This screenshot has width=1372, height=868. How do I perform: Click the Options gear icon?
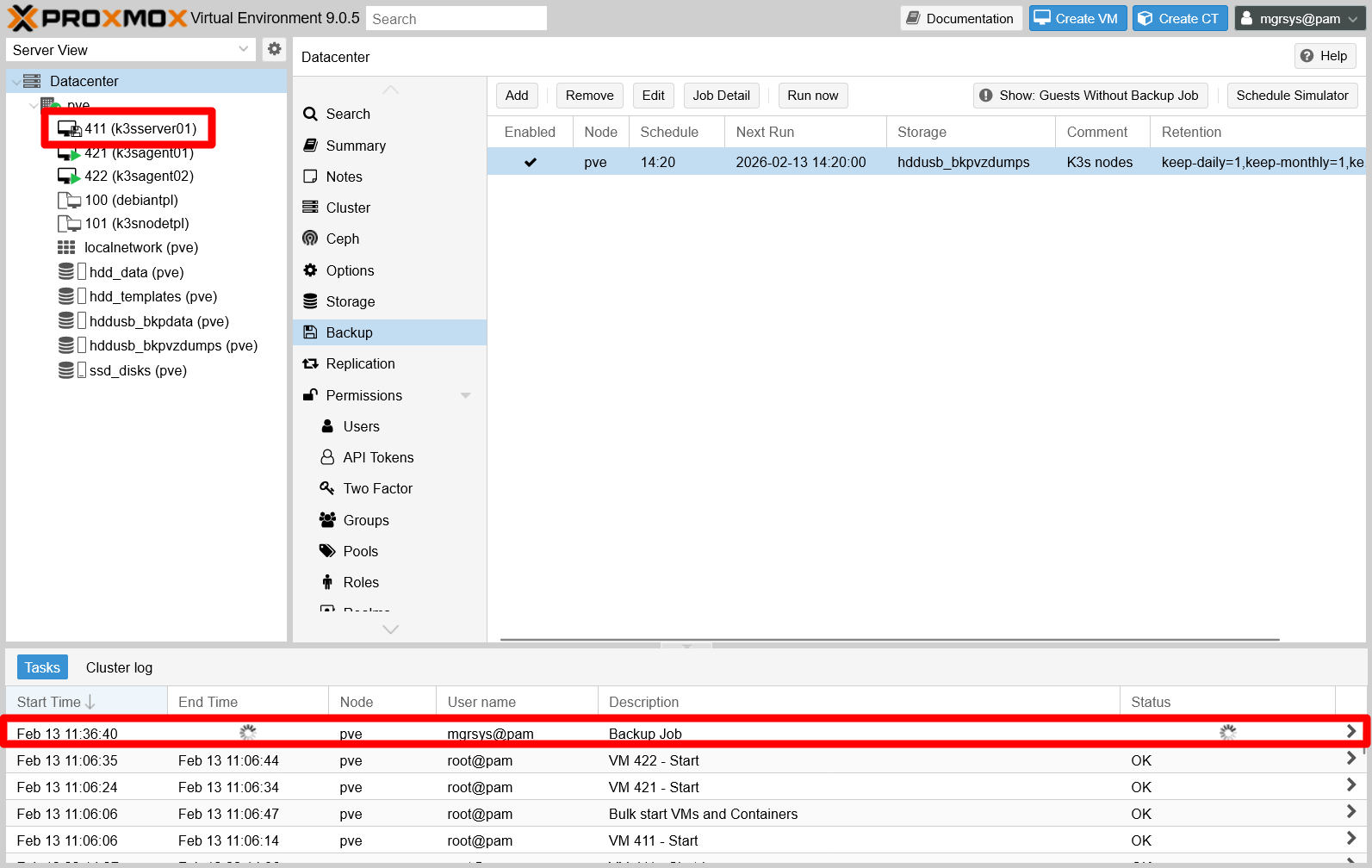pos(310,270)
